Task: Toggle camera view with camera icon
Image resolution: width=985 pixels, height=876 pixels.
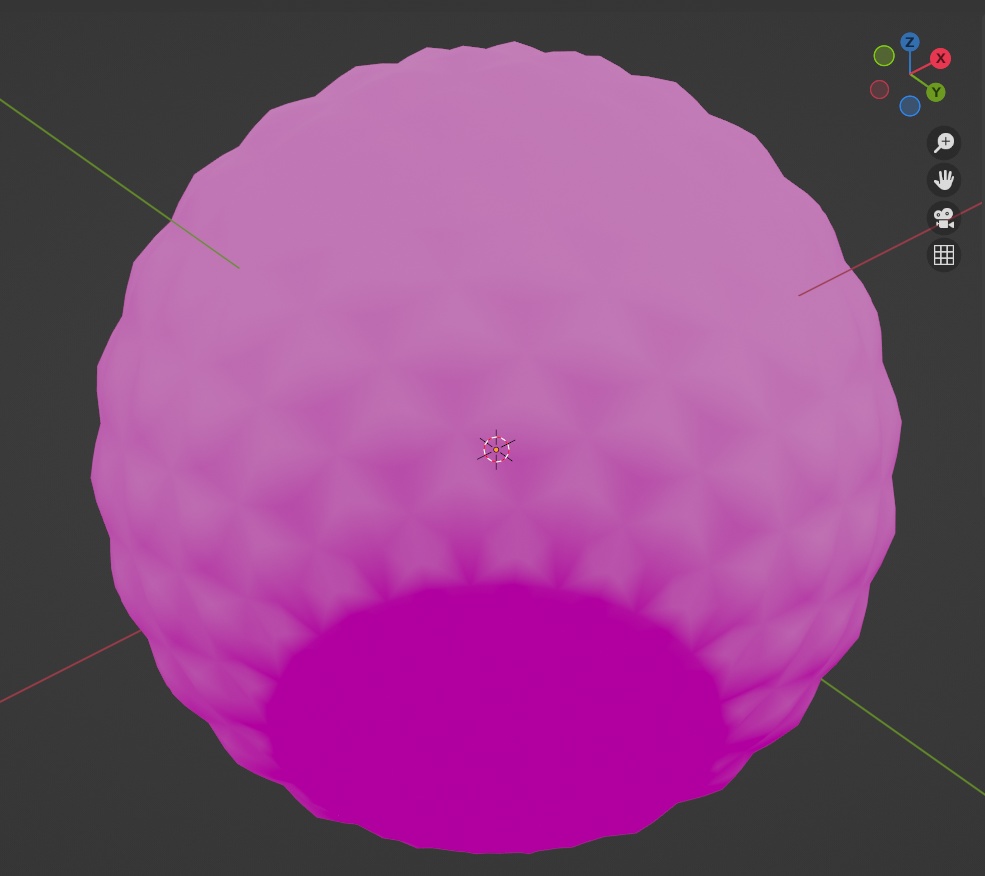Action: (x=944, y=218)
